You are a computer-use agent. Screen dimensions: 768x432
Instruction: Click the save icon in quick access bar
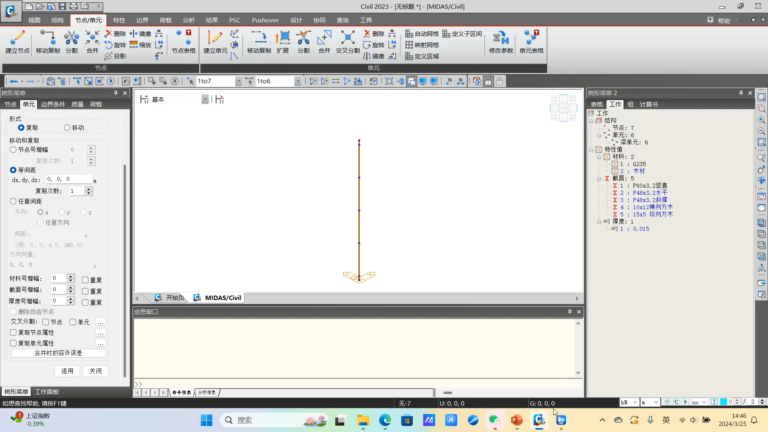coord(62,6)
